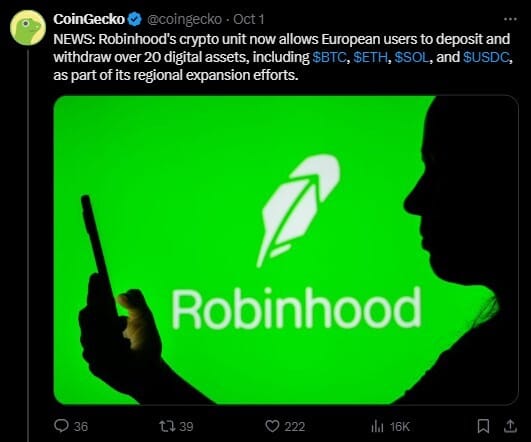Viewport: 531px width, 442px height.
Task: Click the $BTC cashtag
Action: coord(329,57)
